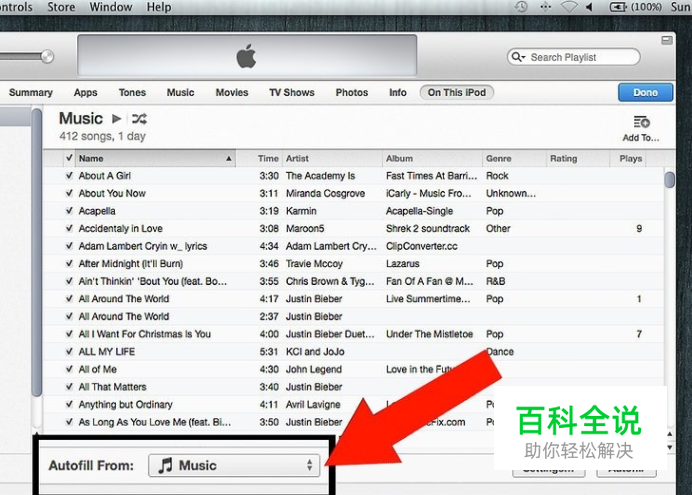692x495 pixels.
Task: Switch to the Movies tab
Action: tap(232, 93)
